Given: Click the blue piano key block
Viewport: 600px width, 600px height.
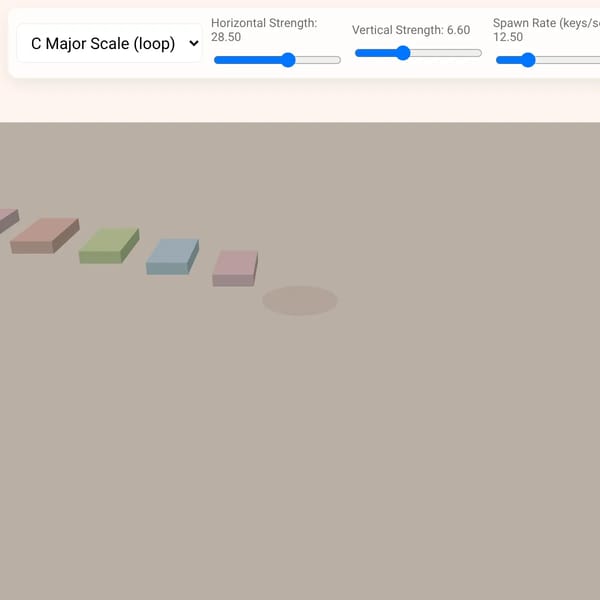Looking at the screenshot, I should pos(173,256).
